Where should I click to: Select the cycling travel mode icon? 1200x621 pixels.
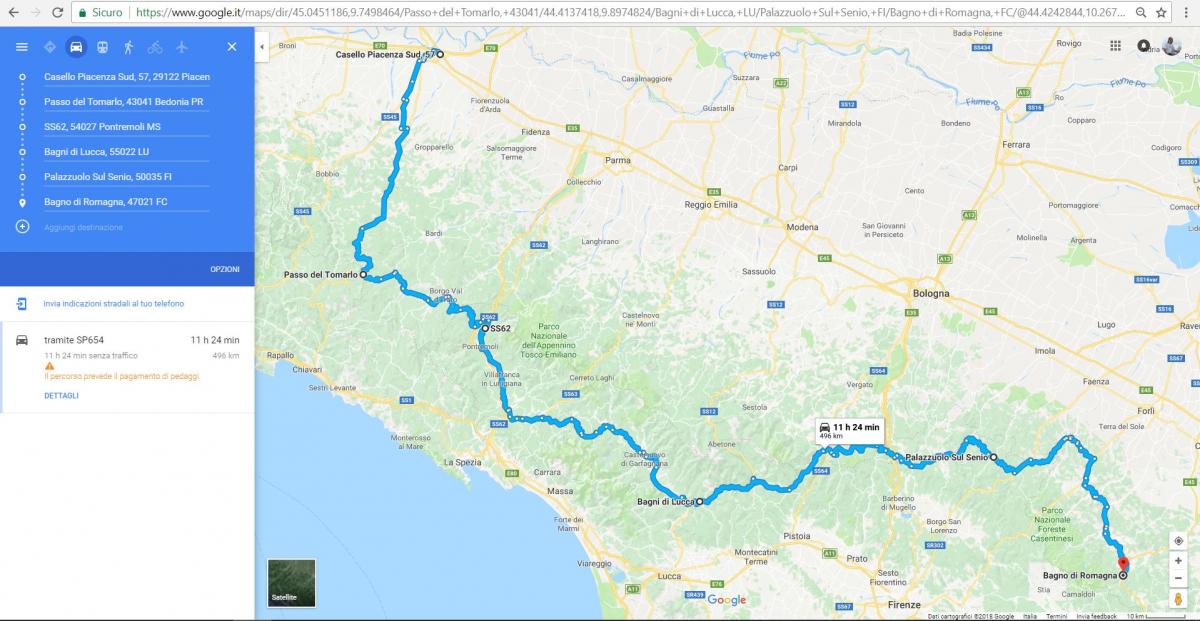click(x=155, y=47)
